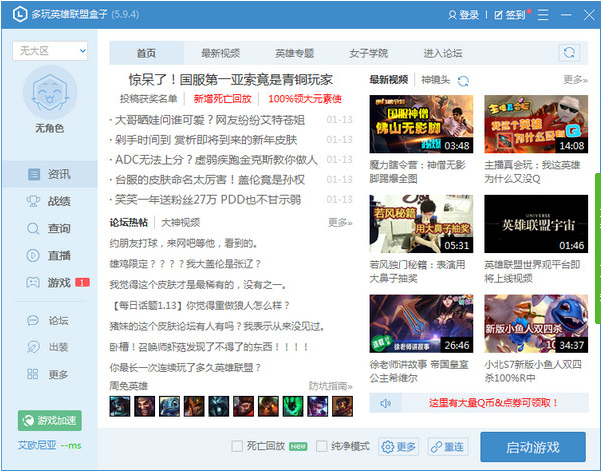601x472 pixels.
Task: Switch to the 英雄专题 tab
Action: (x=294, y=53)
